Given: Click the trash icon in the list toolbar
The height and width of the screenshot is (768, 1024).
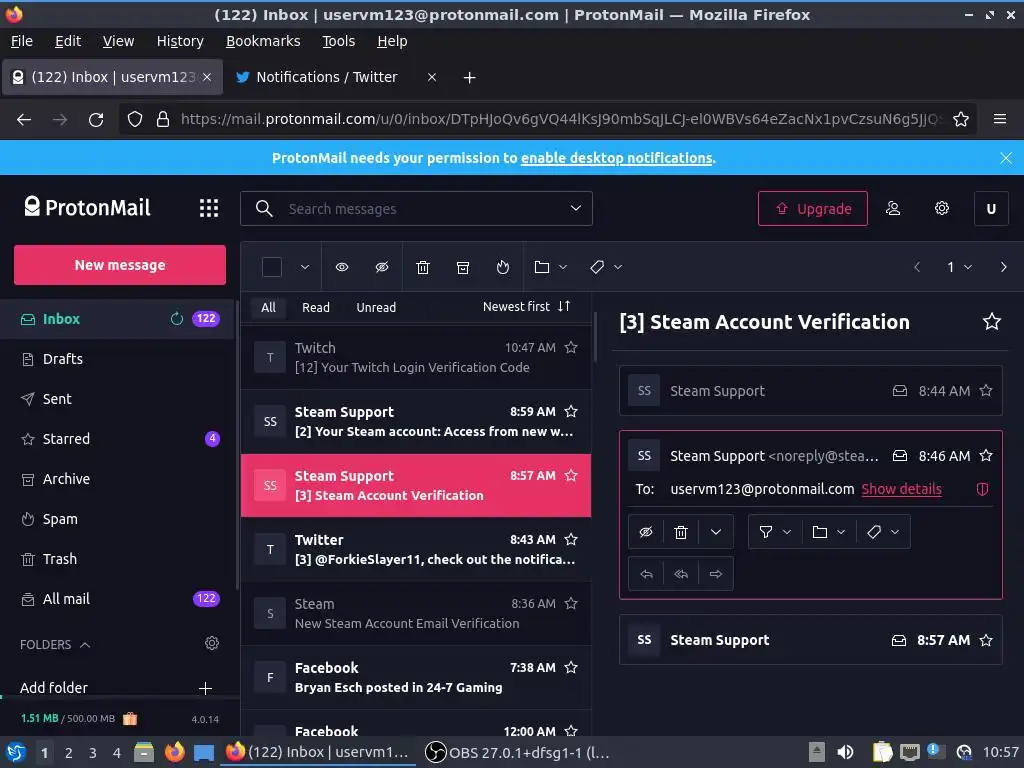Looking at the screenshot, I should pos(423,267).
